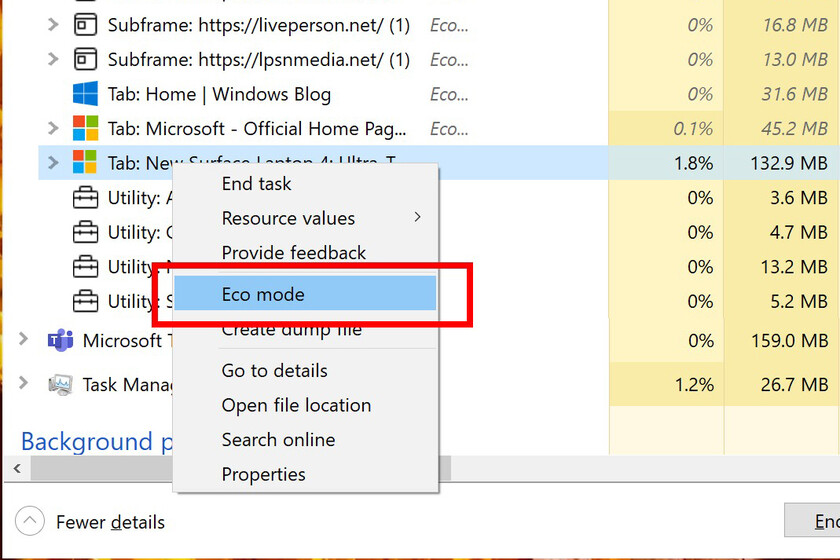840x560 pixels.
Task: Click the 1.2% CPU value for Task Manager
Action: [694, 384]
